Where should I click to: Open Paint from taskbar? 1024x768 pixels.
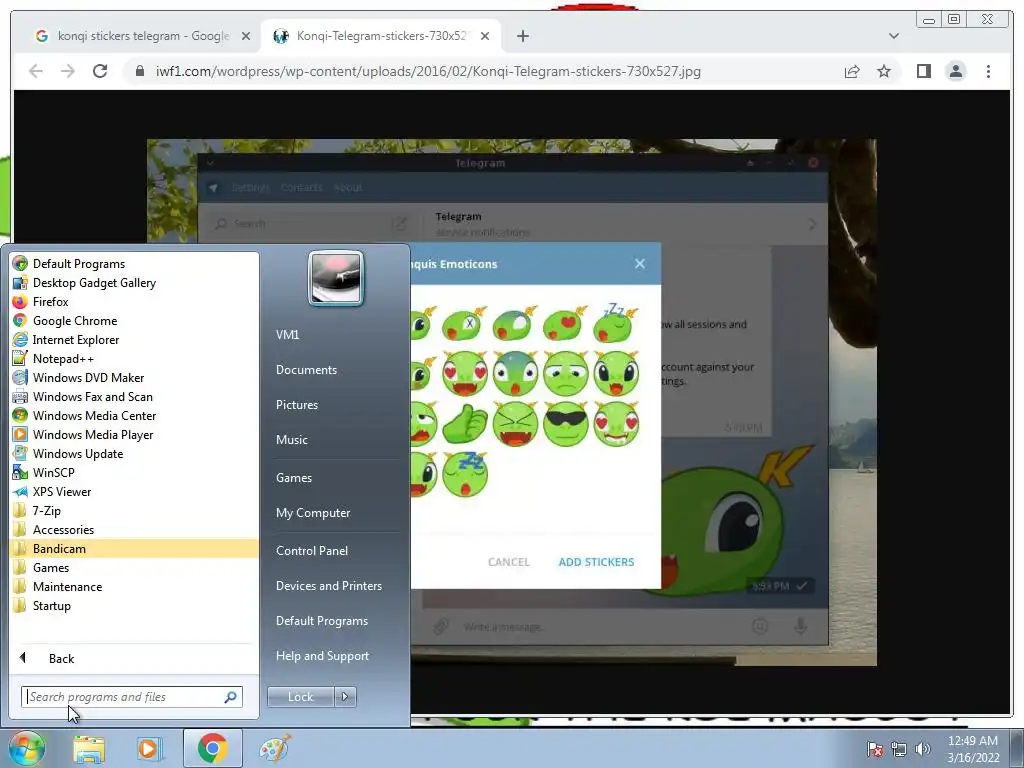275,749
